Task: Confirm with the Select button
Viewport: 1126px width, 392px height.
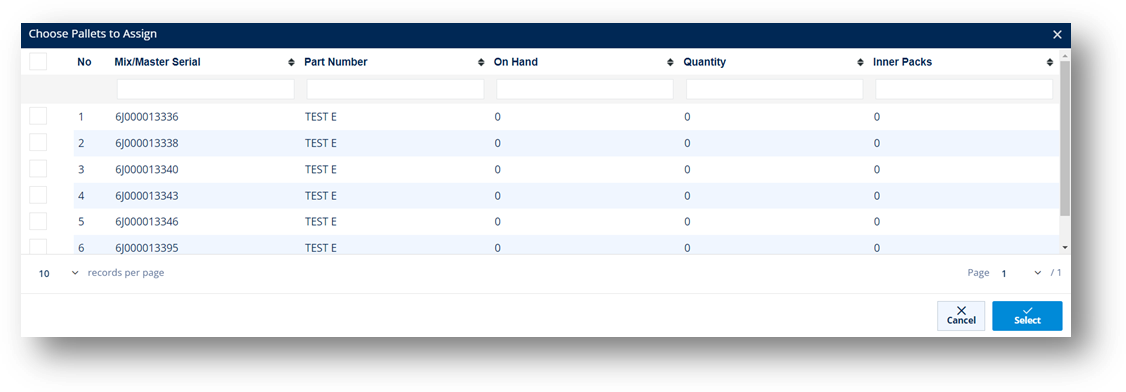Action: click(x=1027, y=316)
